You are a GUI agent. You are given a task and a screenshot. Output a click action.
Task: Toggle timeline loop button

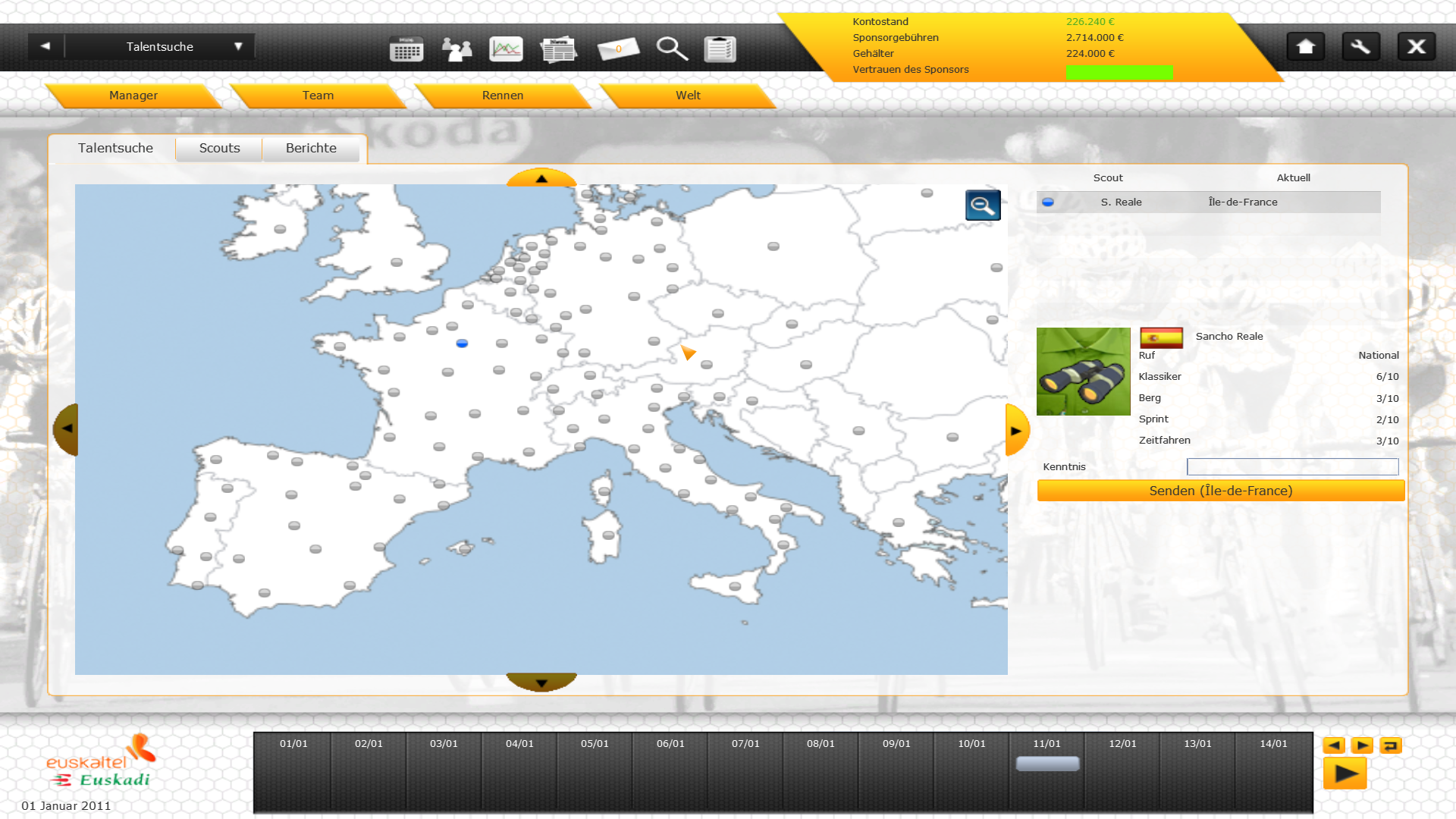pos(1390,745)
